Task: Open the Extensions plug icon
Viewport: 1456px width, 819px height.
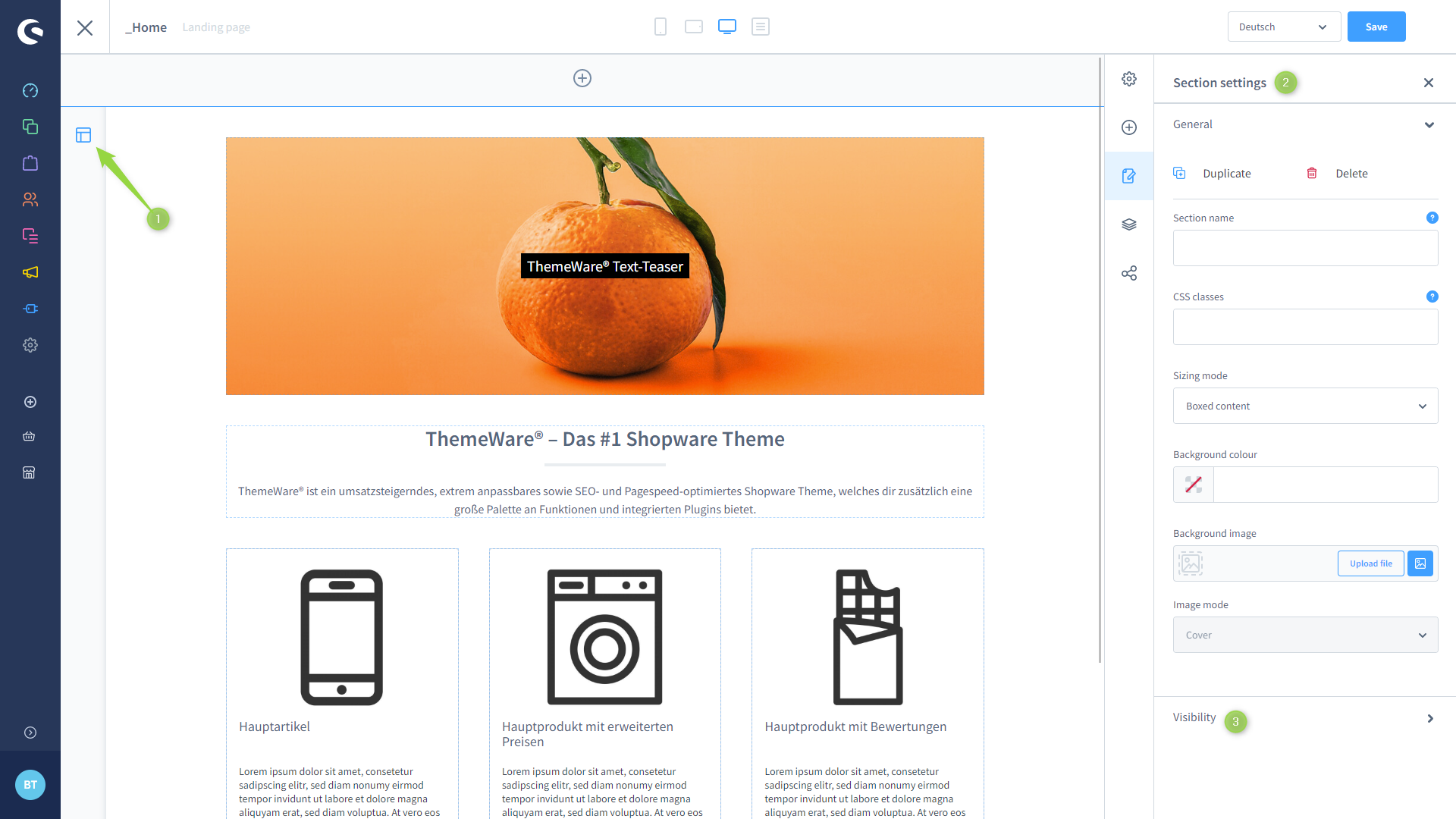Action: 30,309
